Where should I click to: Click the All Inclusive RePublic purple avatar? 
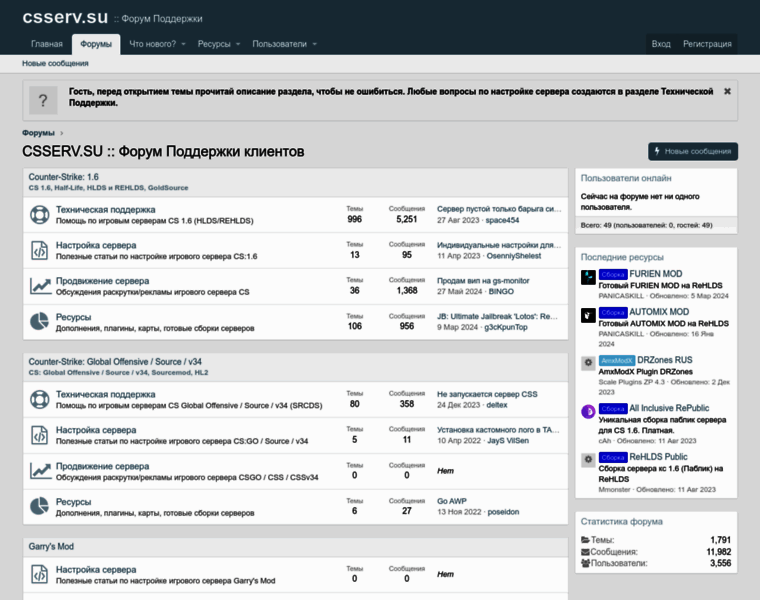coord(589,413)
